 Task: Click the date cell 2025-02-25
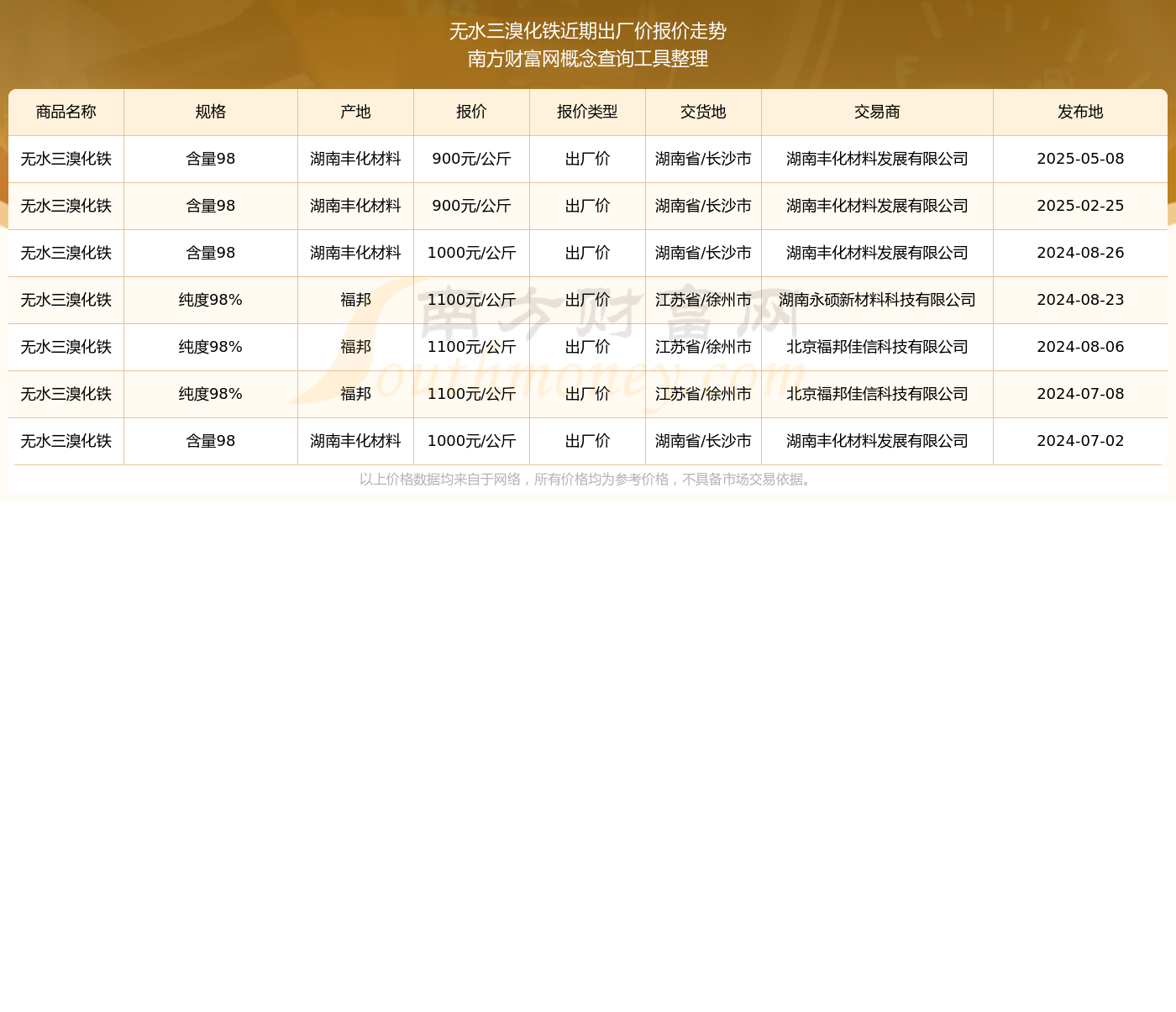point(1080,206)
